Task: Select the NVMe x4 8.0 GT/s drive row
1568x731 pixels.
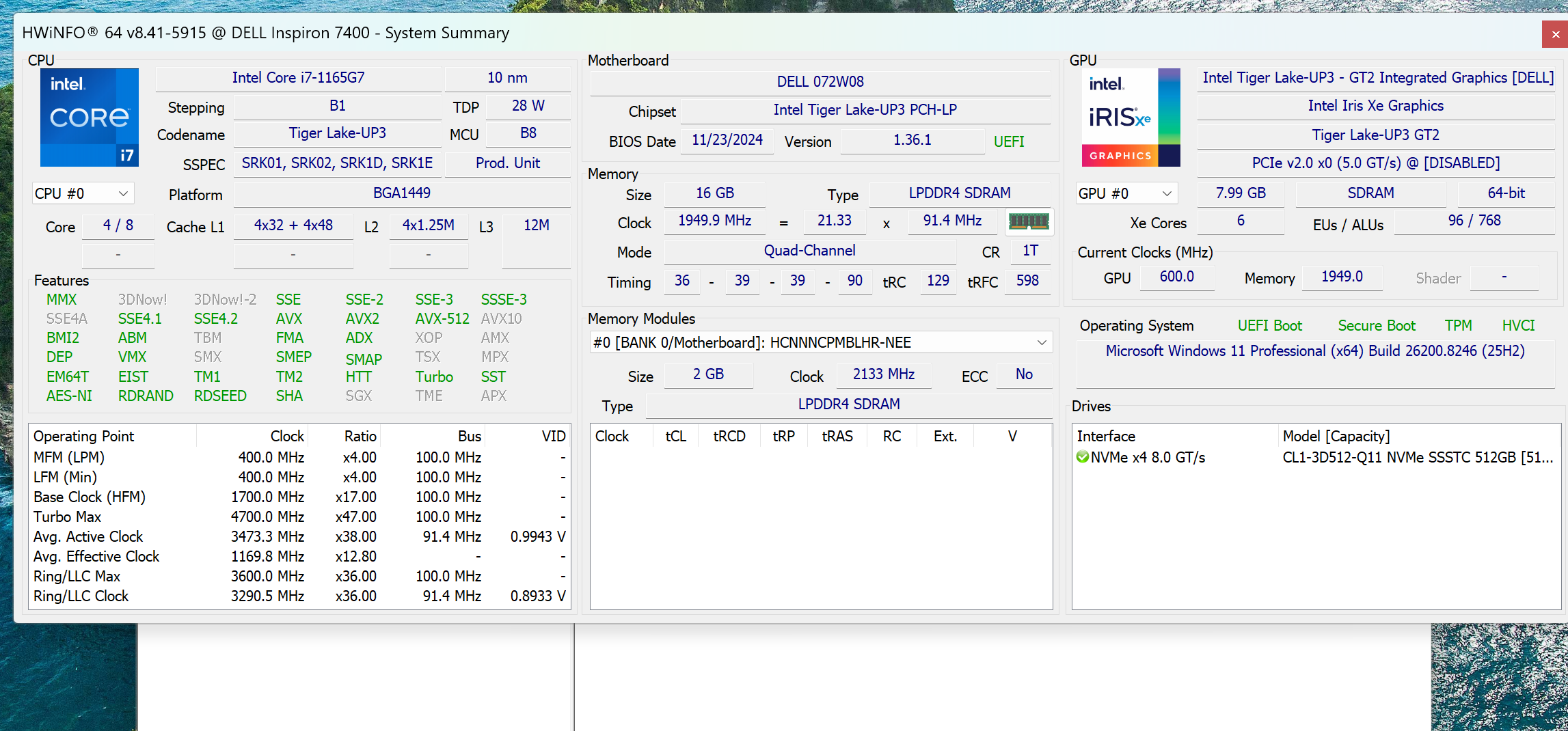Action: click(x=1316, y=457)
